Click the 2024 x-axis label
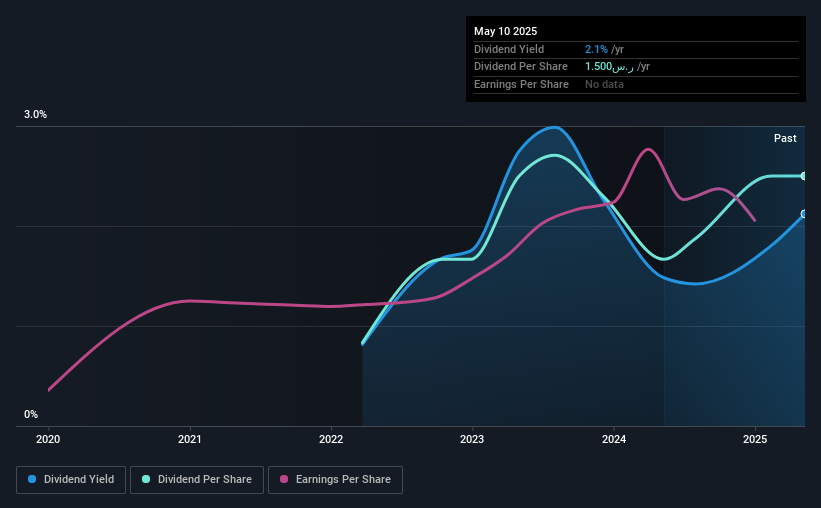Viewport: 821px width, 508px height. 614,439
